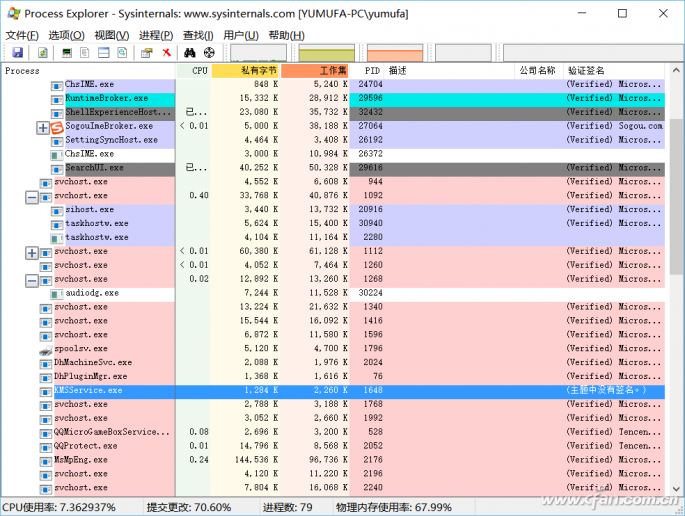
Task: Click the Refresh Now toolbar icon
Action: (43, 53)
